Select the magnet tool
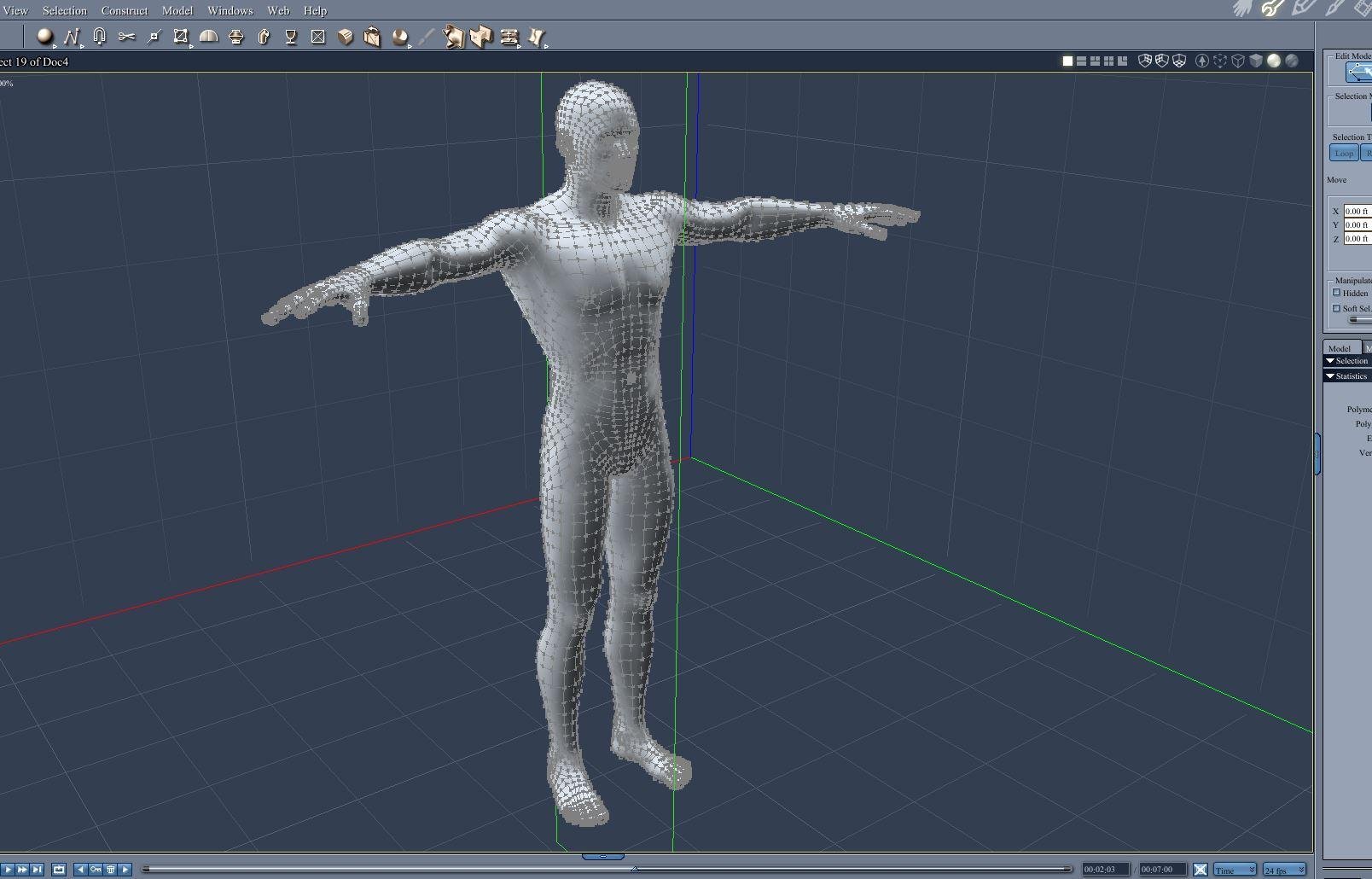The image size is (1372, 879). point(99,37)
